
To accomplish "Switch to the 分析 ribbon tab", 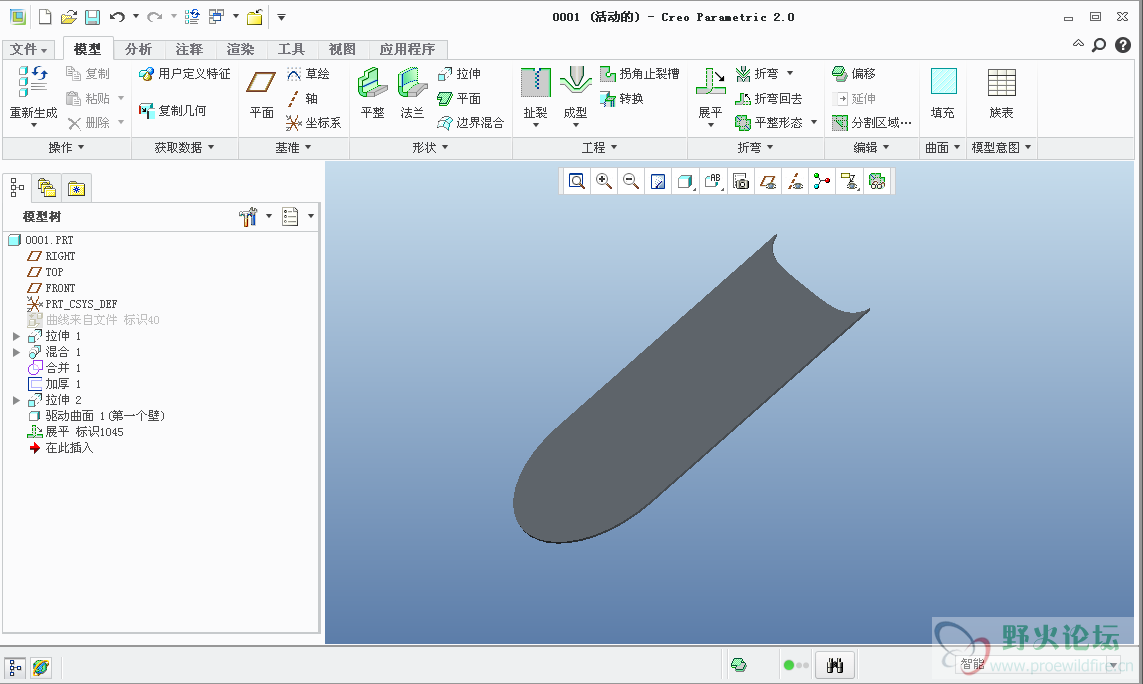I will point(139,49).
